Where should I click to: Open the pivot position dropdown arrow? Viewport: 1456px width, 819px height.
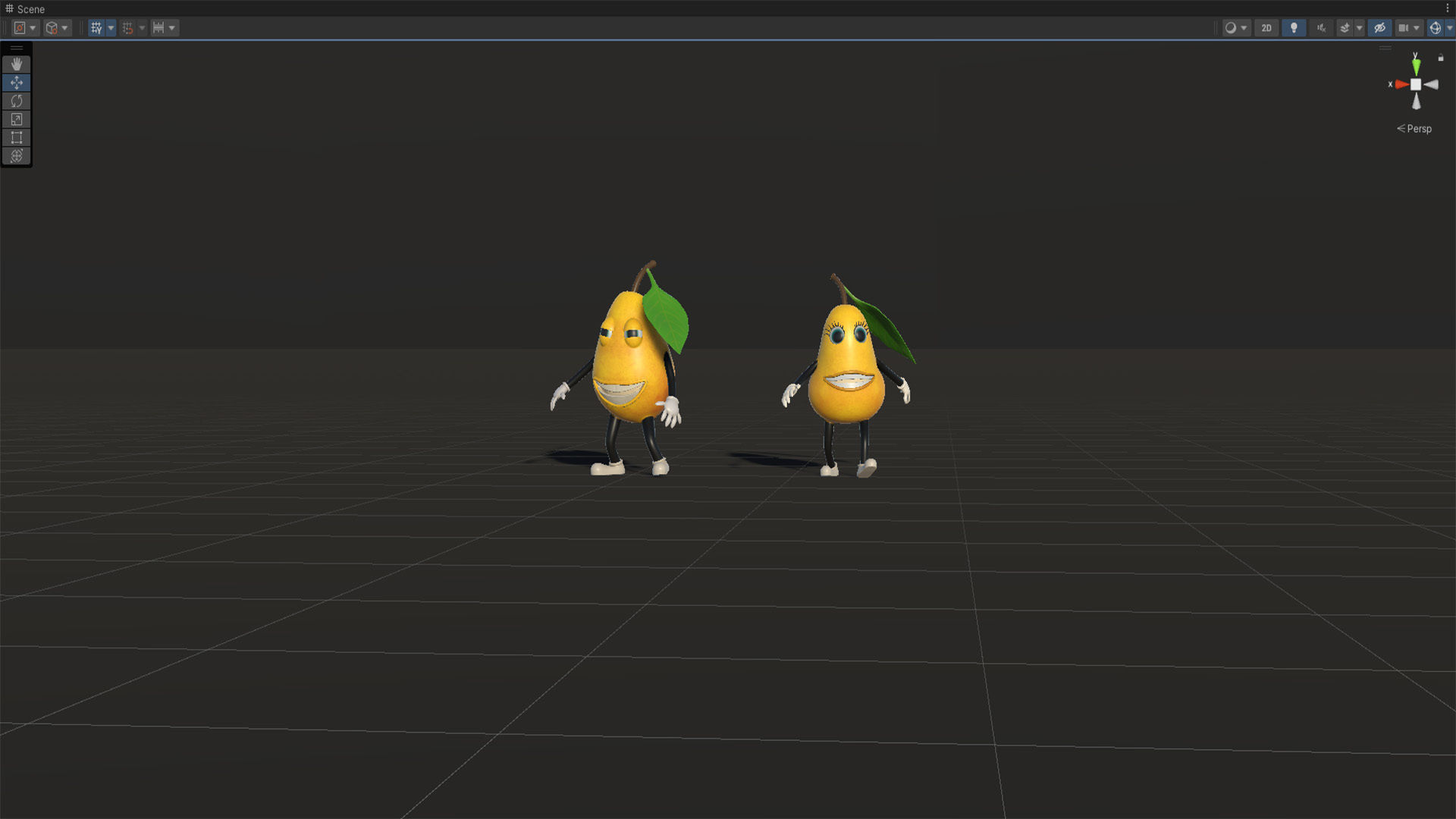point(33,28)
